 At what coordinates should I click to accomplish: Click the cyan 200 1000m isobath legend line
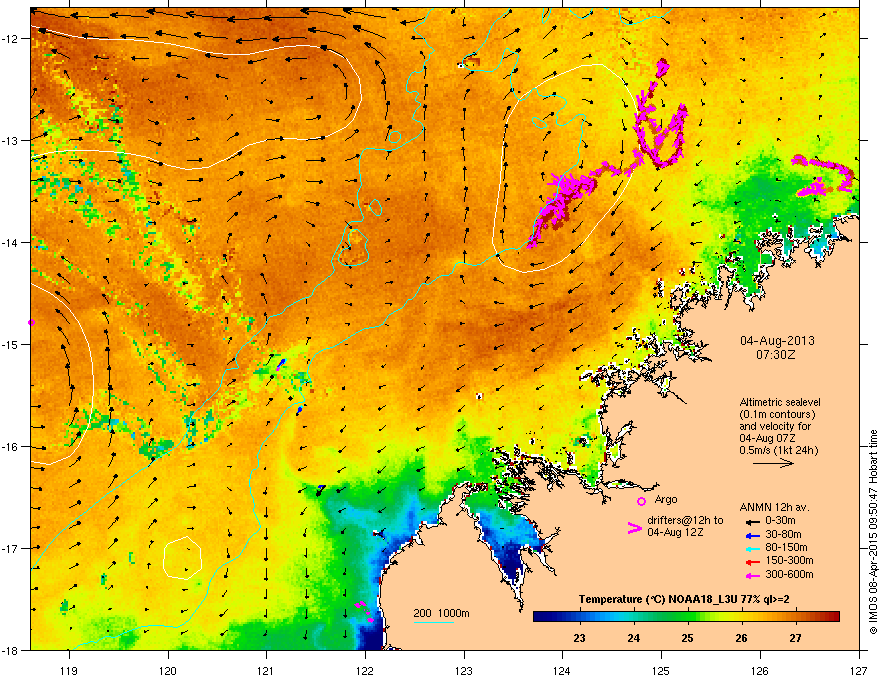433,622
